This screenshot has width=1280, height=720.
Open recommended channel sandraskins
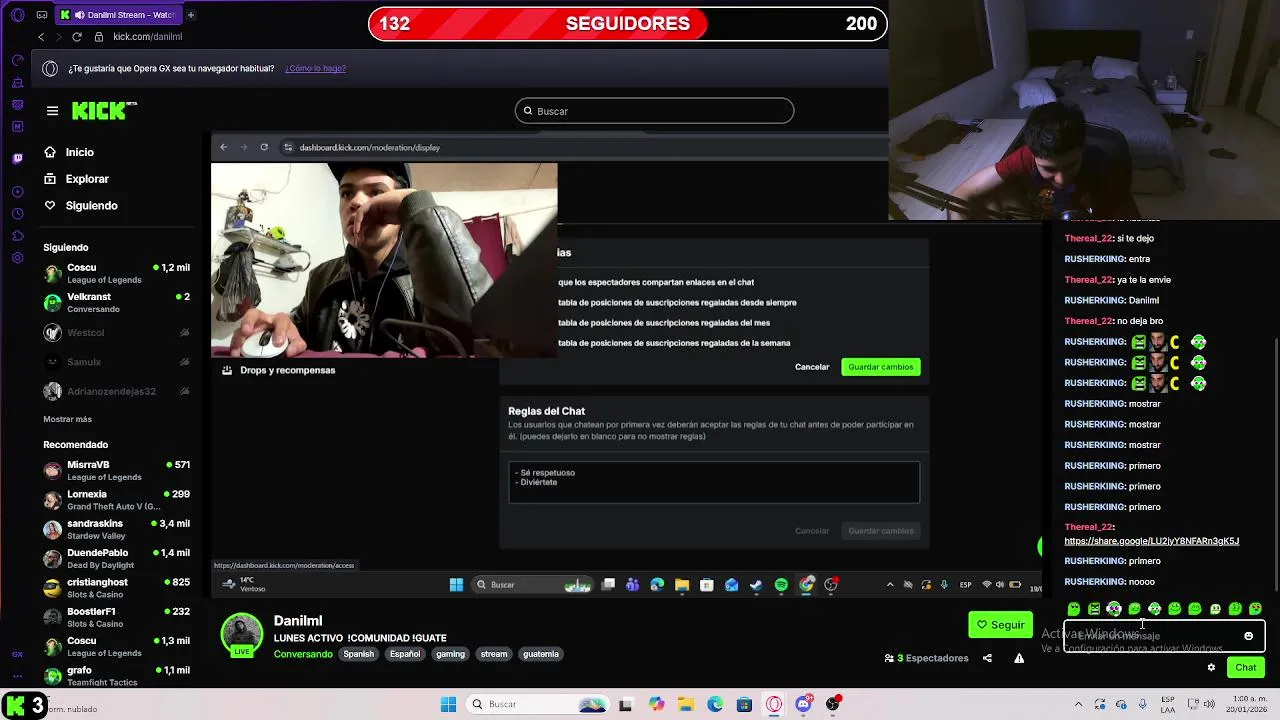[116, 529]
